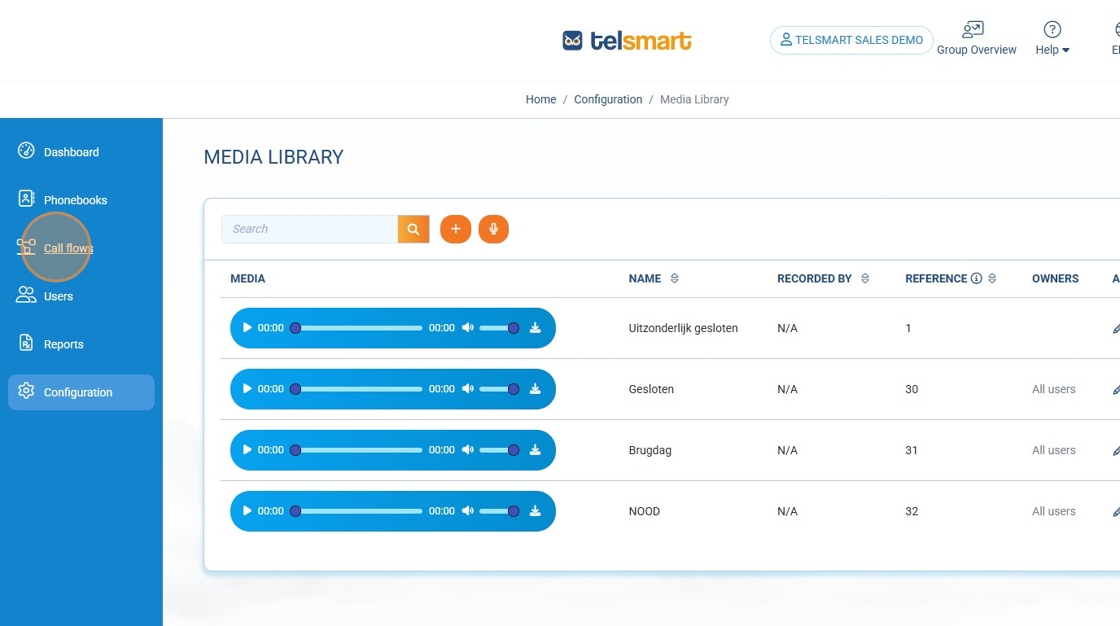The width and height of the screenshot is (1120, 626).
Task: Click the orange plus add media button
Action: [x=455, y=229]
